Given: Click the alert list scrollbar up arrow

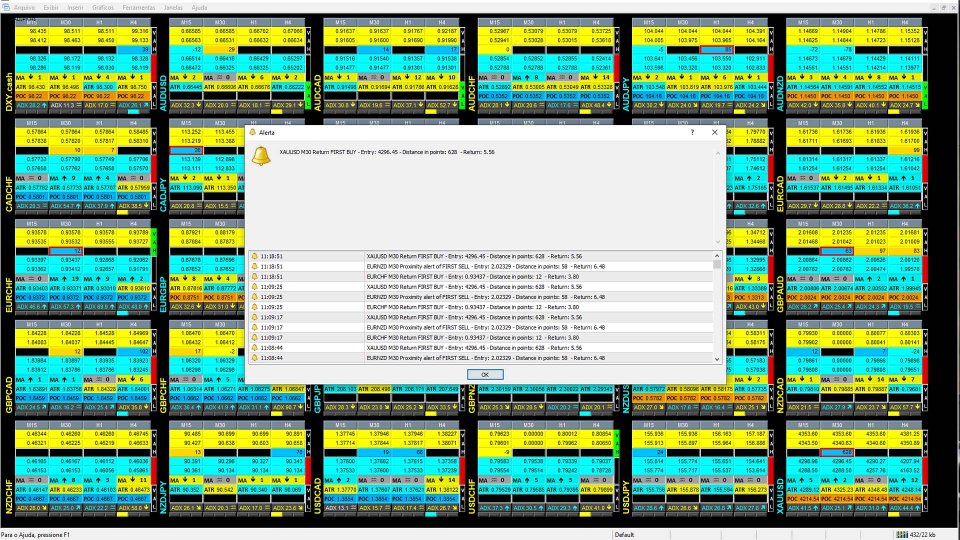Looking at the screenshot, I should [x=717, y=256].
